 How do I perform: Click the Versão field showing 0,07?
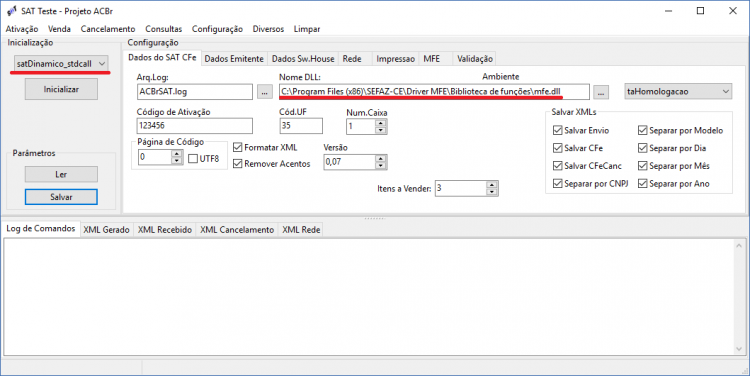point(350,162)
